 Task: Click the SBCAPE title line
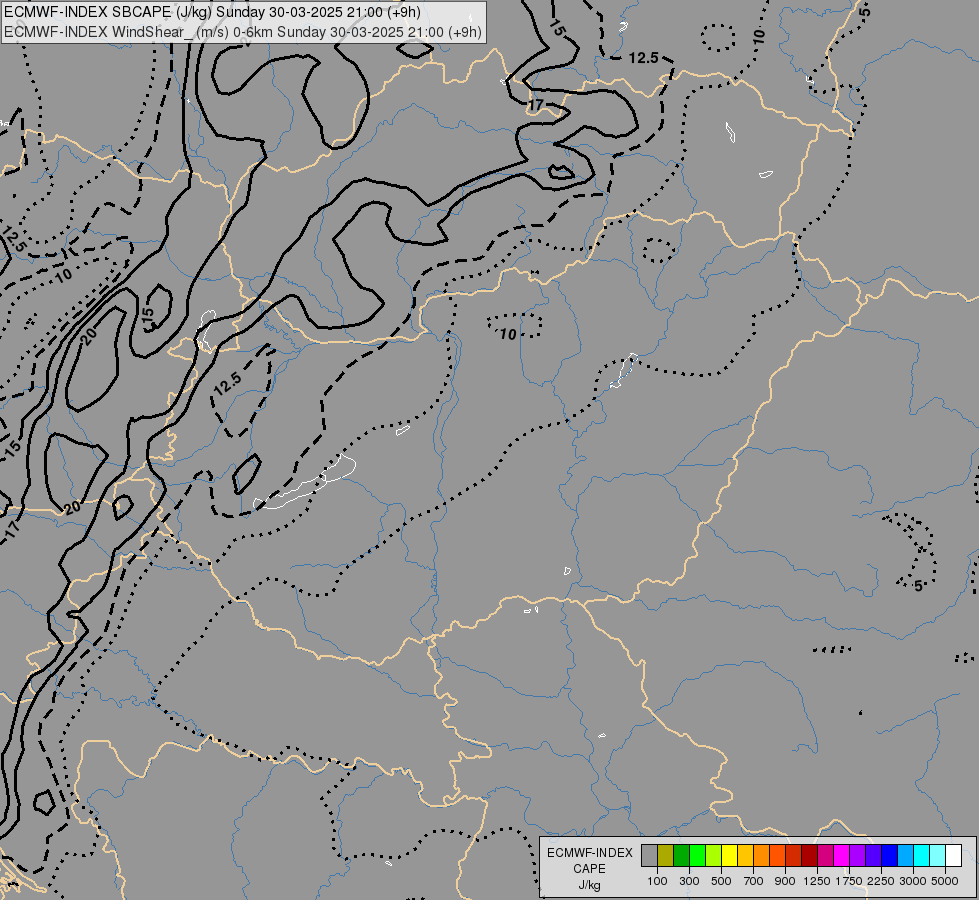(212, 12)
